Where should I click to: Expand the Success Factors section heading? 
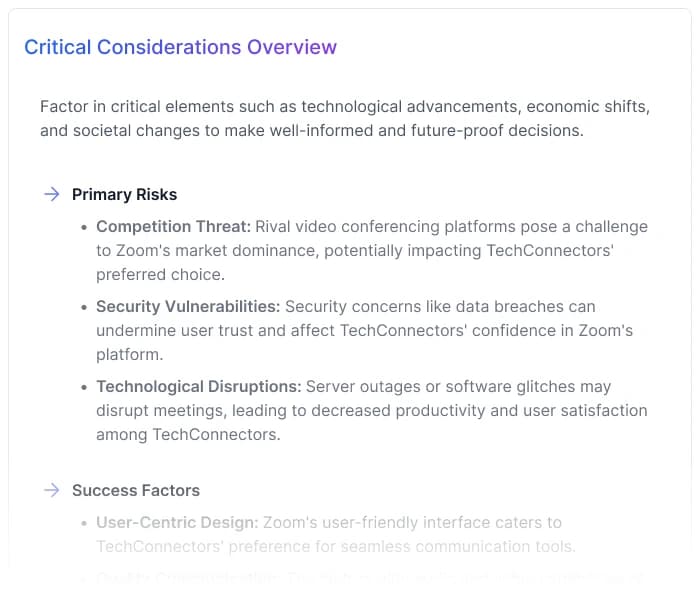coord(136,490)
